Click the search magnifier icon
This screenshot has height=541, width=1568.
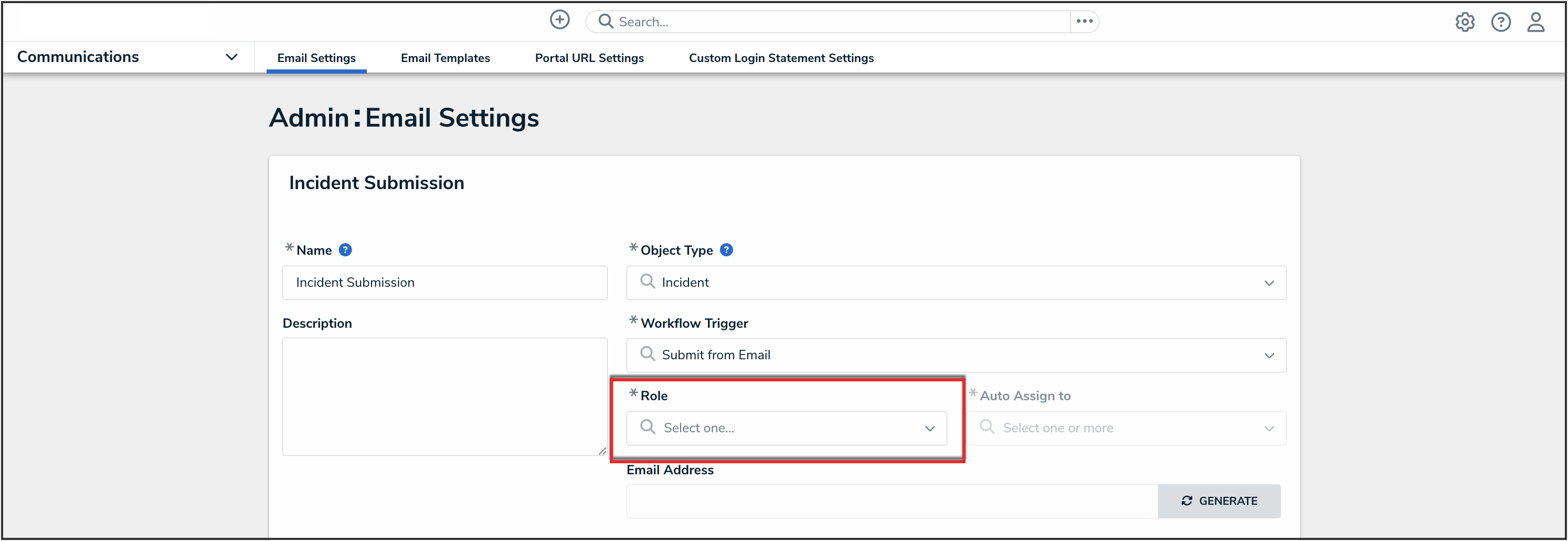(605, 22)
